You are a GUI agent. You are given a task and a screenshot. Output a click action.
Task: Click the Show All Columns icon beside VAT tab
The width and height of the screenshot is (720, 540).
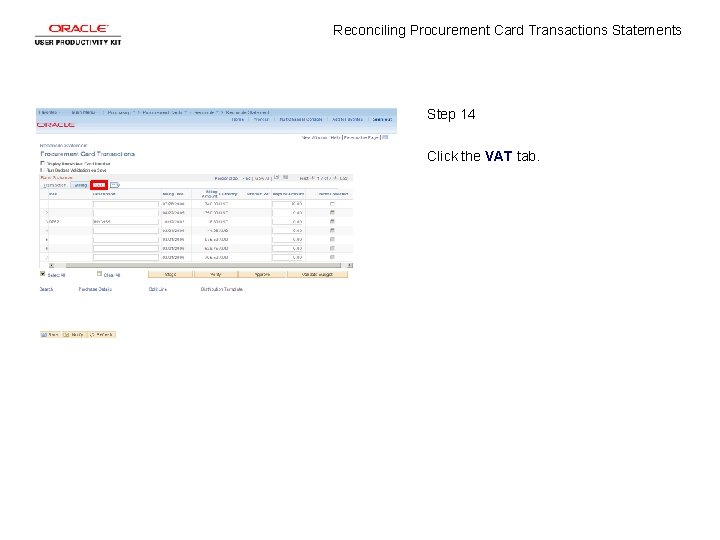(115, 185)
